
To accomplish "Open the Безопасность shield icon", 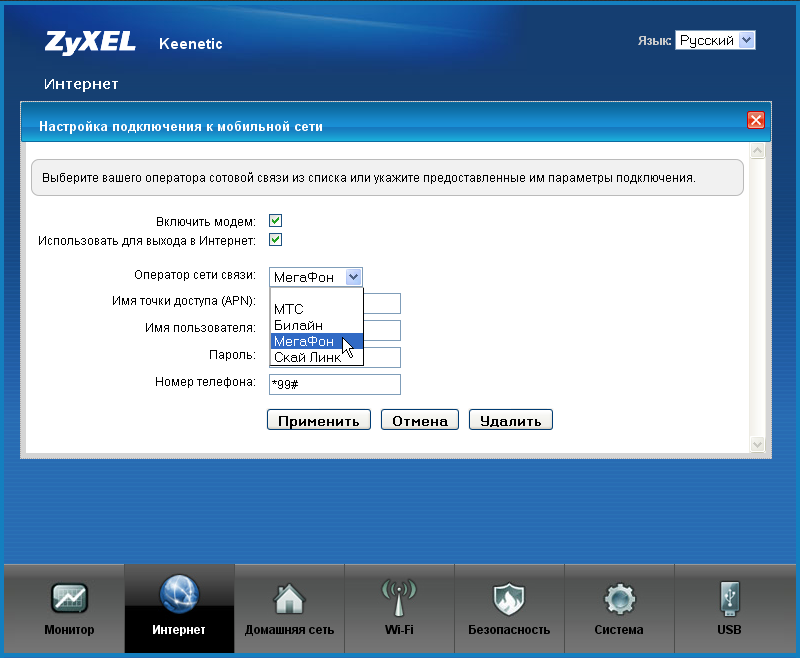I will [x=509, y=599].
